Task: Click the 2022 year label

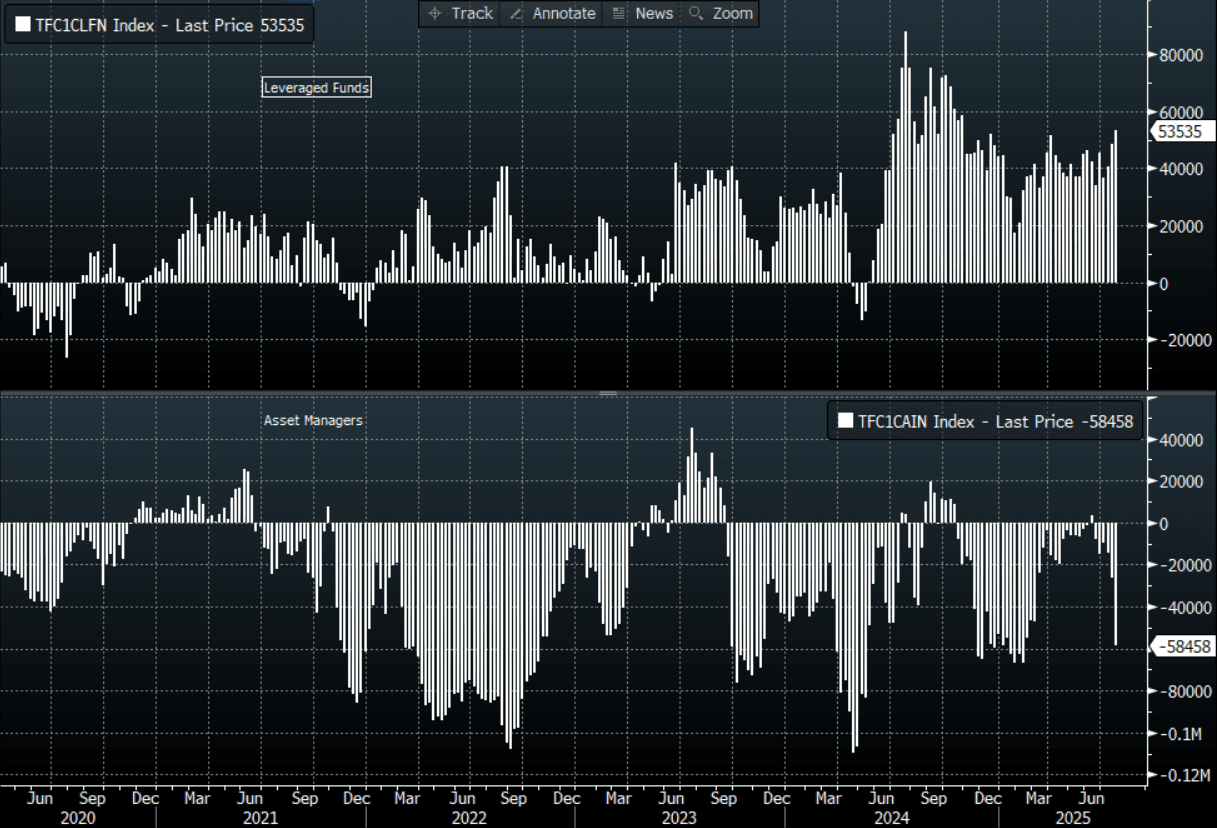Action: point(471,817)
